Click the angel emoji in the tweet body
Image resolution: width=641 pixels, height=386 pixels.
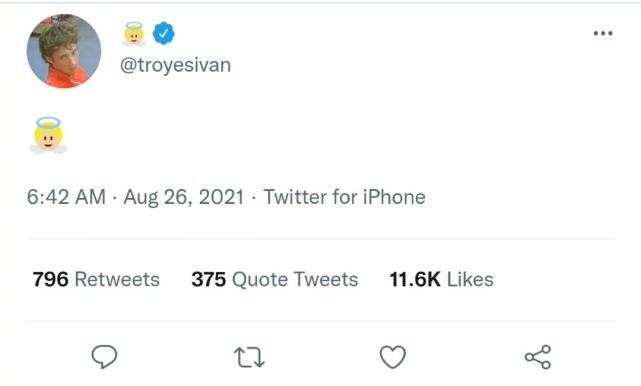coord(48,135)
